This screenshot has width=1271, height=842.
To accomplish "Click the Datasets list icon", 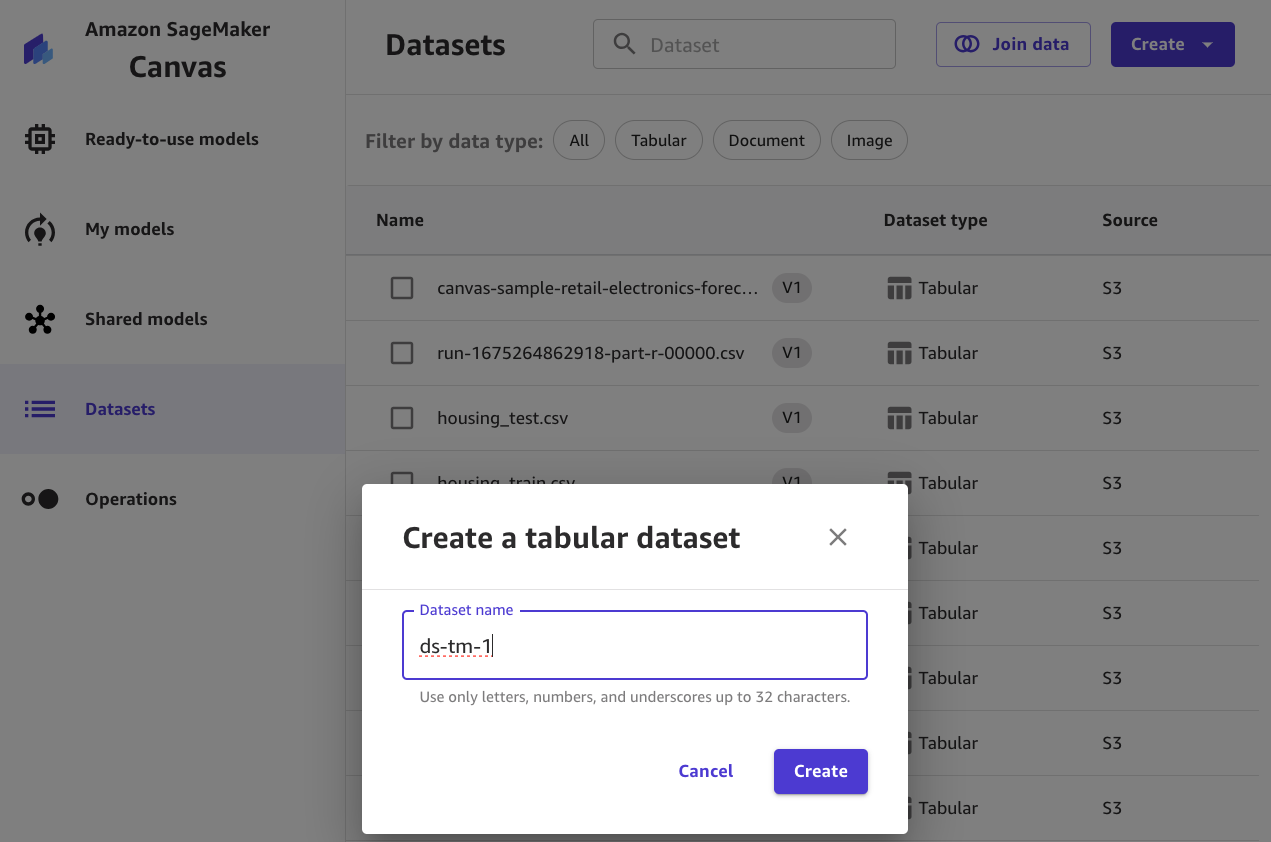I will [40, 409].
